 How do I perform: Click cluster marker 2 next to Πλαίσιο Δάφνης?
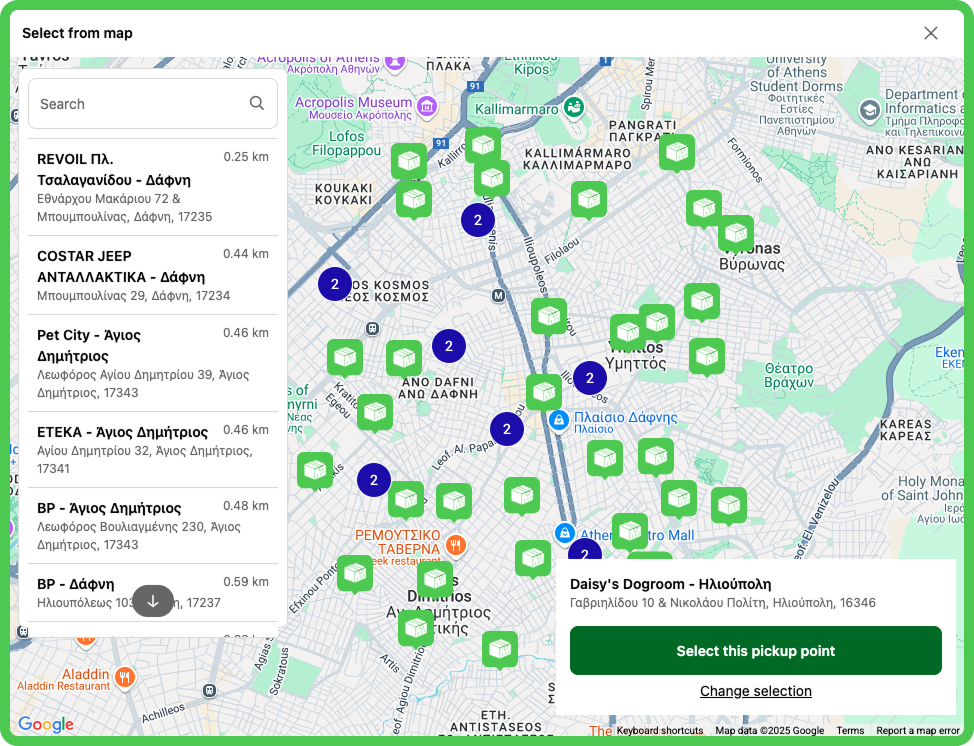tap(507, 429)
